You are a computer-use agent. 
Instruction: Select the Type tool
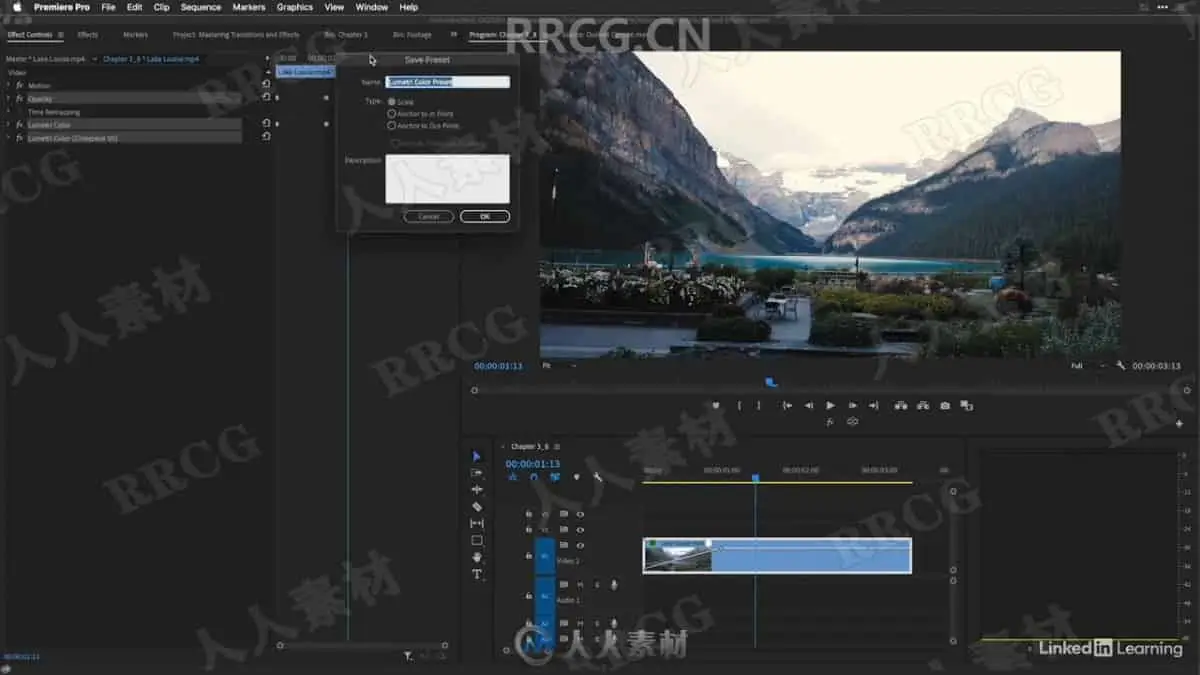pos(477,574)
